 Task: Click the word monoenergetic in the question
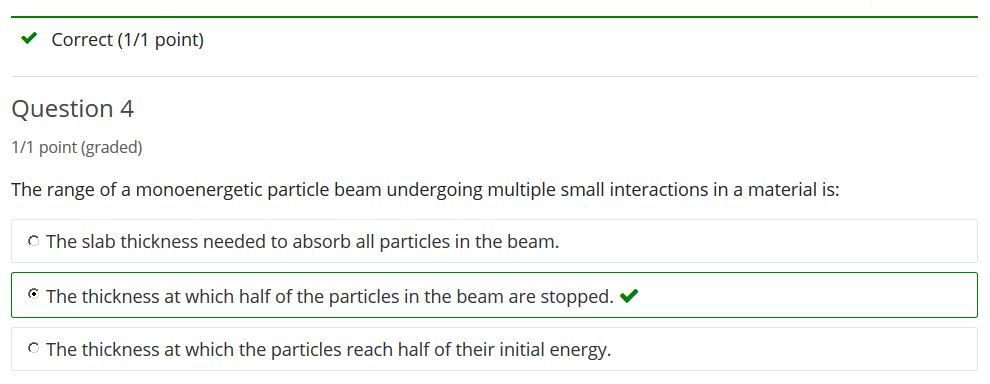pos(199,189)
